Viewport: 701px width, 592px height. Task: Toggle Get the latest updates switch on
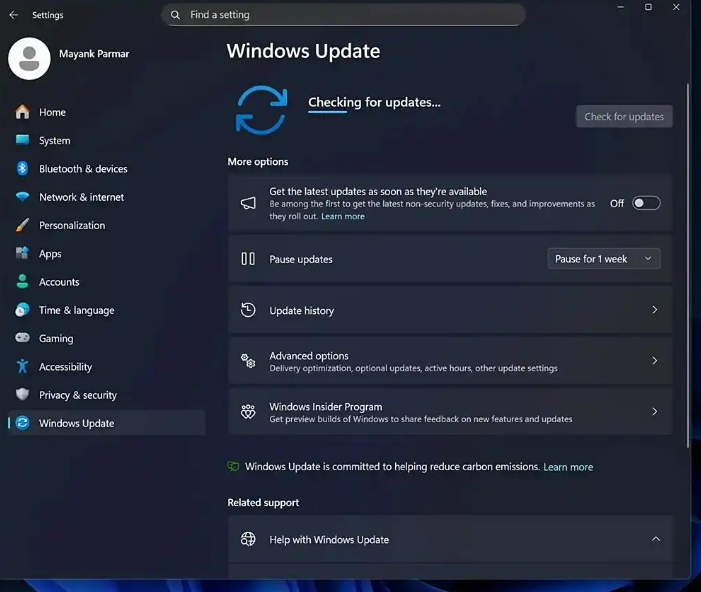click(646, 203)
